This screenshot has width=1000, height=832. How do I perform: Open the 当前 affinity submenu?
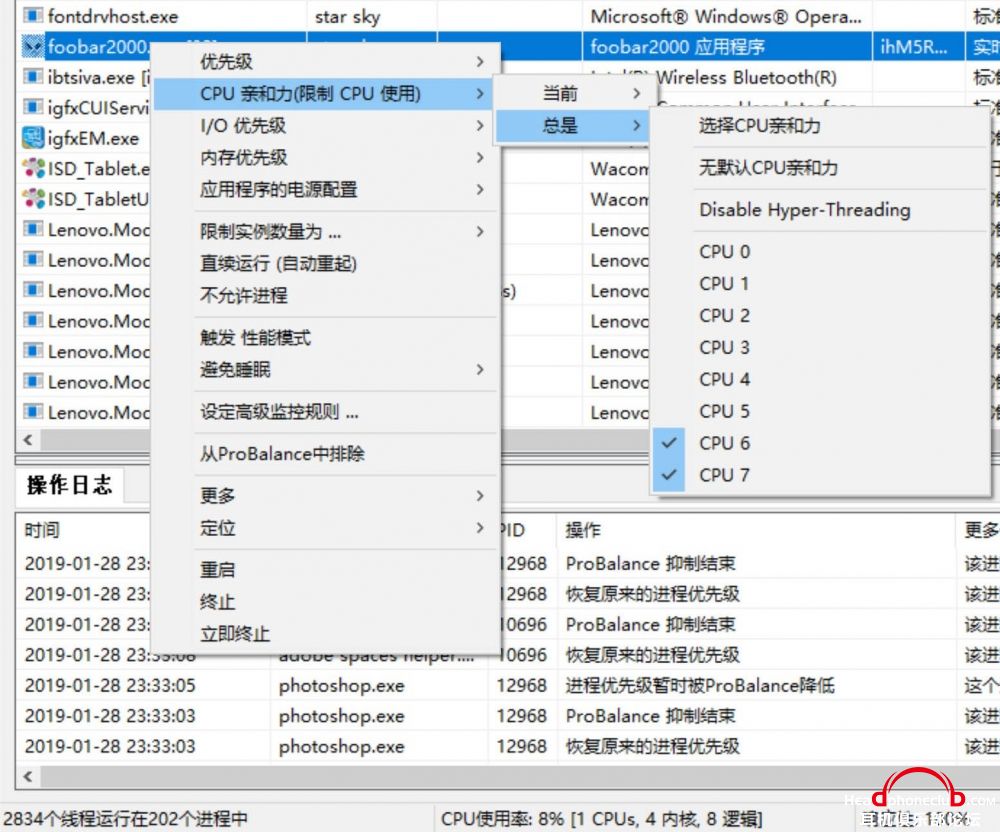click(x=573, y=93)
